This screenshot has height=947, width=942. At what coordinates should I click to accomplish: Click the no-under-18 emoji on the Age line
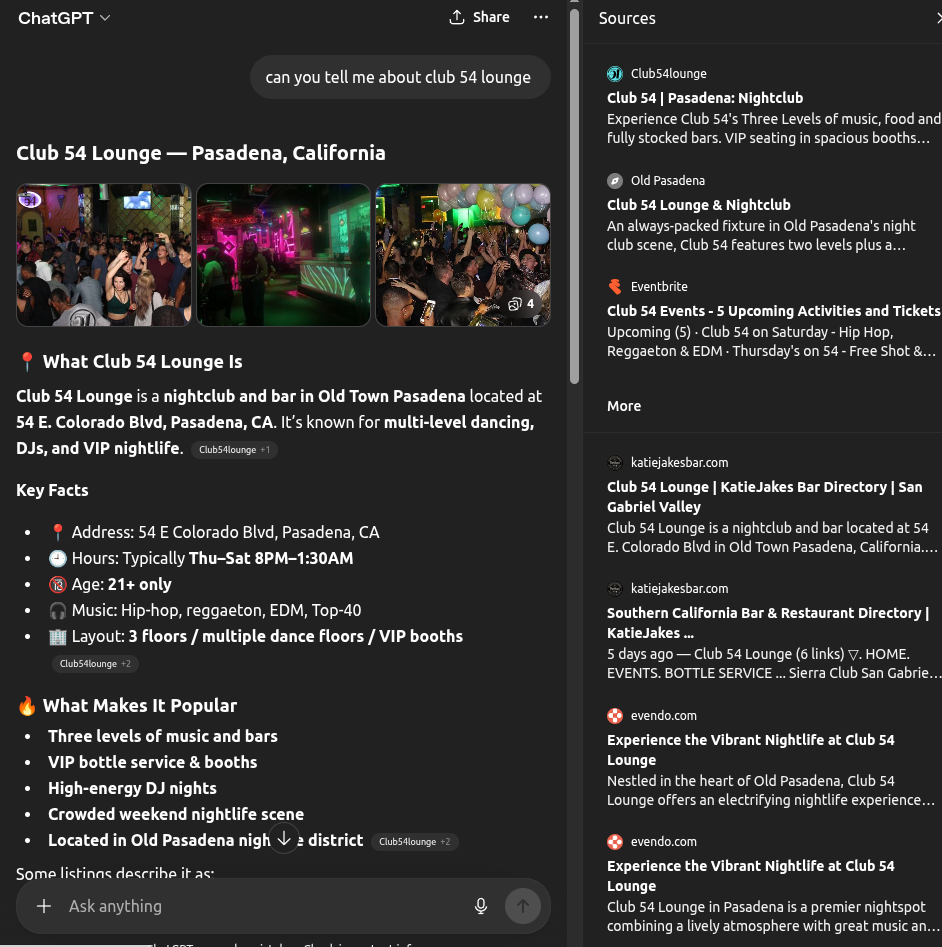[57, 584]
